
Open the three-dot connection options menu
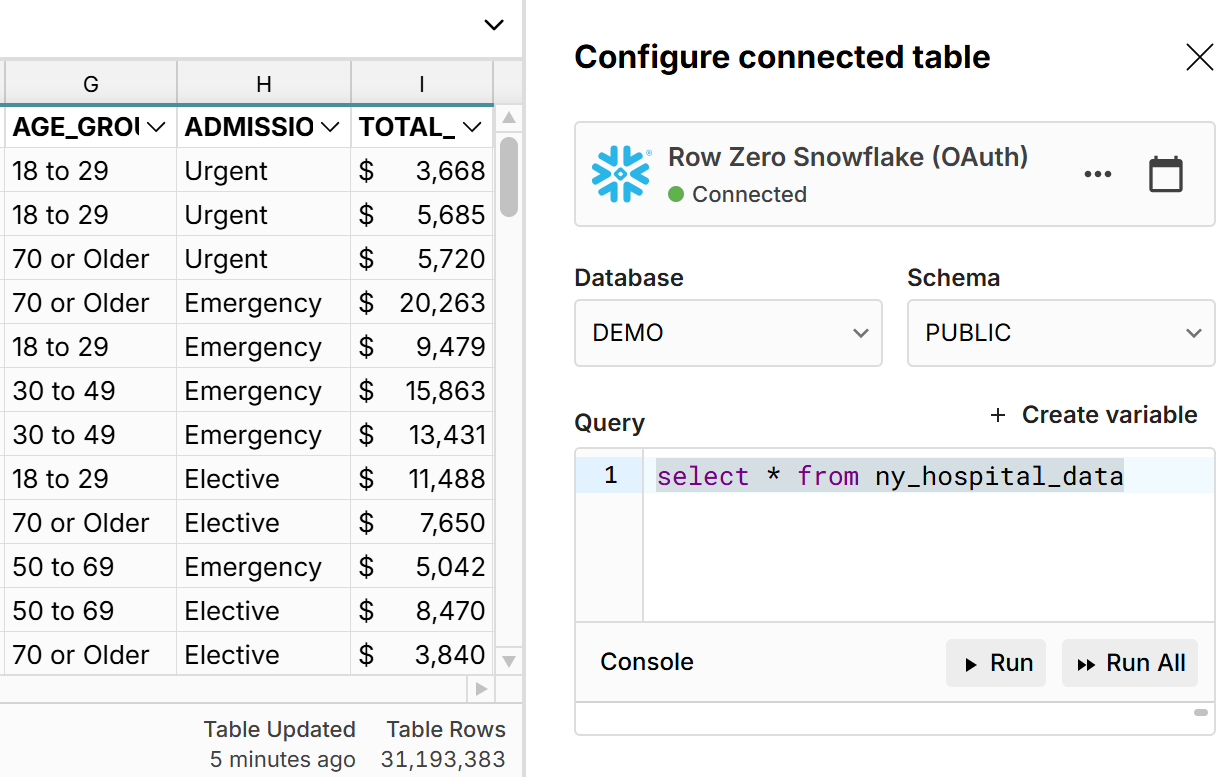1097,175
